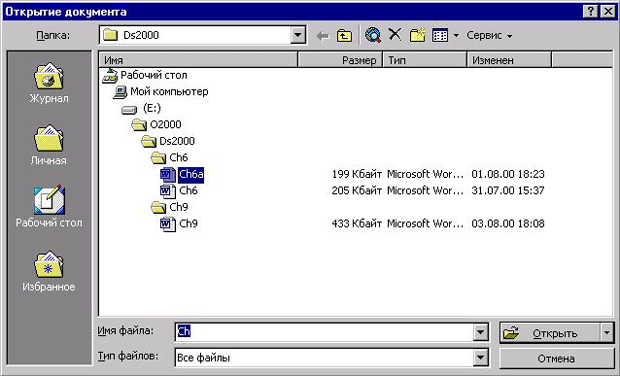620x376 pixels.
Task: Click the Открыть button
Action: pos(550,333)
